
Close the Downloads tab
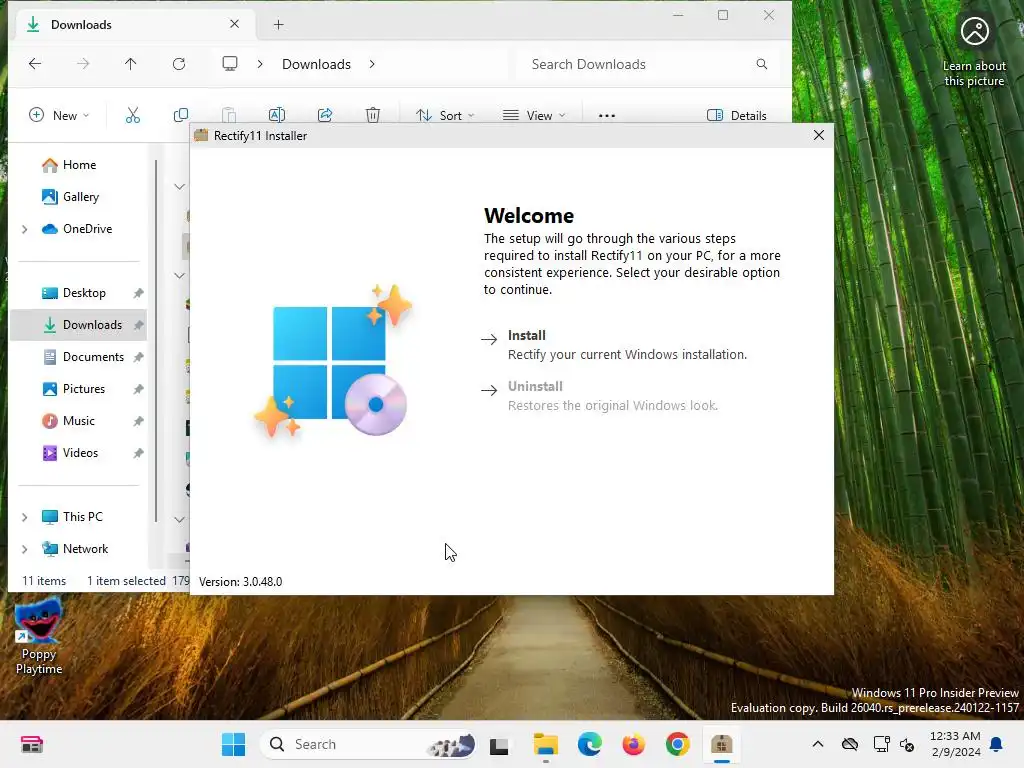pyautogui.click(x=234, y=24)
